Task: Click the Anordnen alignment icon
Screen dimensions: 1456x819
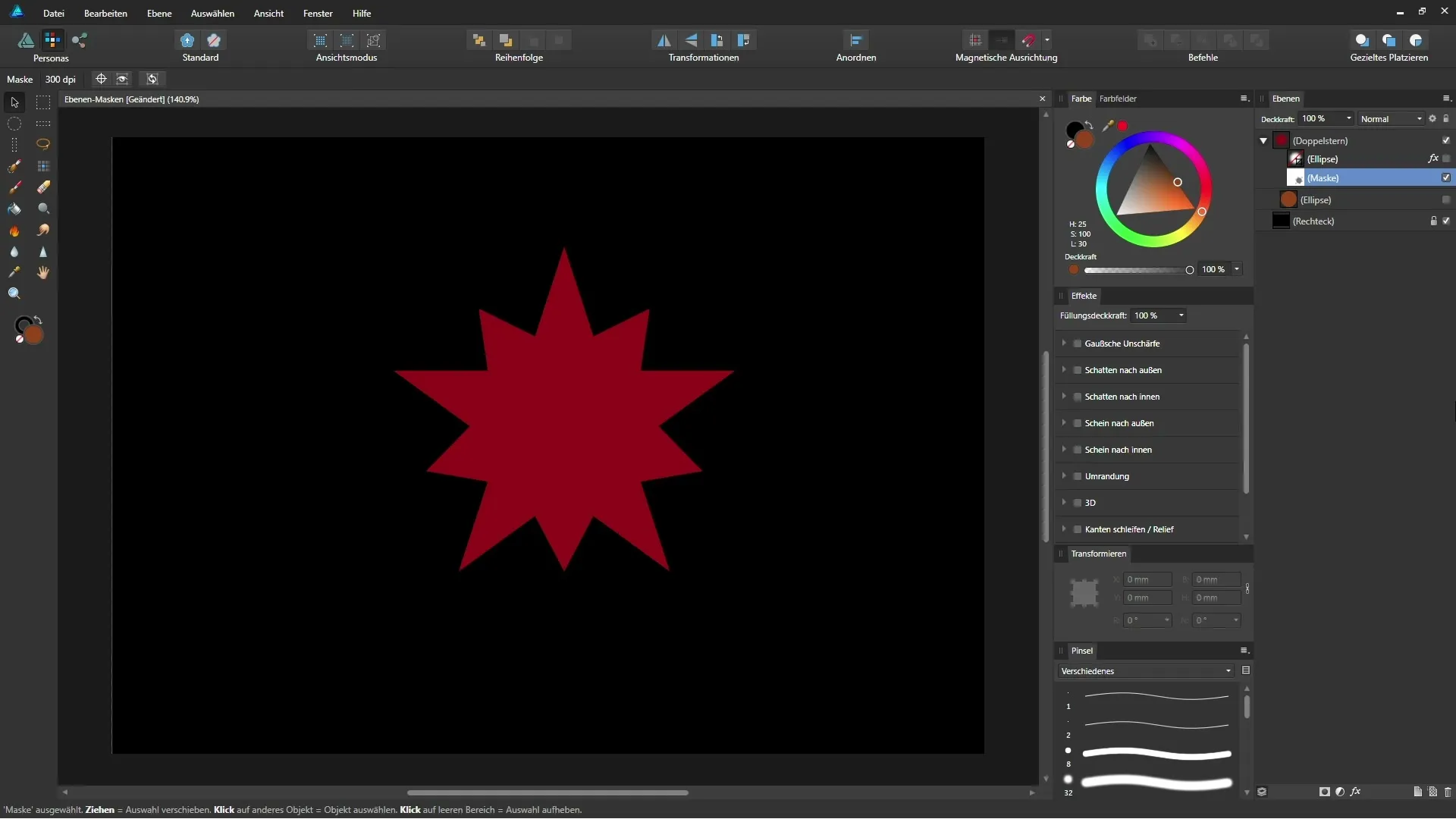Action: [856, 40]
